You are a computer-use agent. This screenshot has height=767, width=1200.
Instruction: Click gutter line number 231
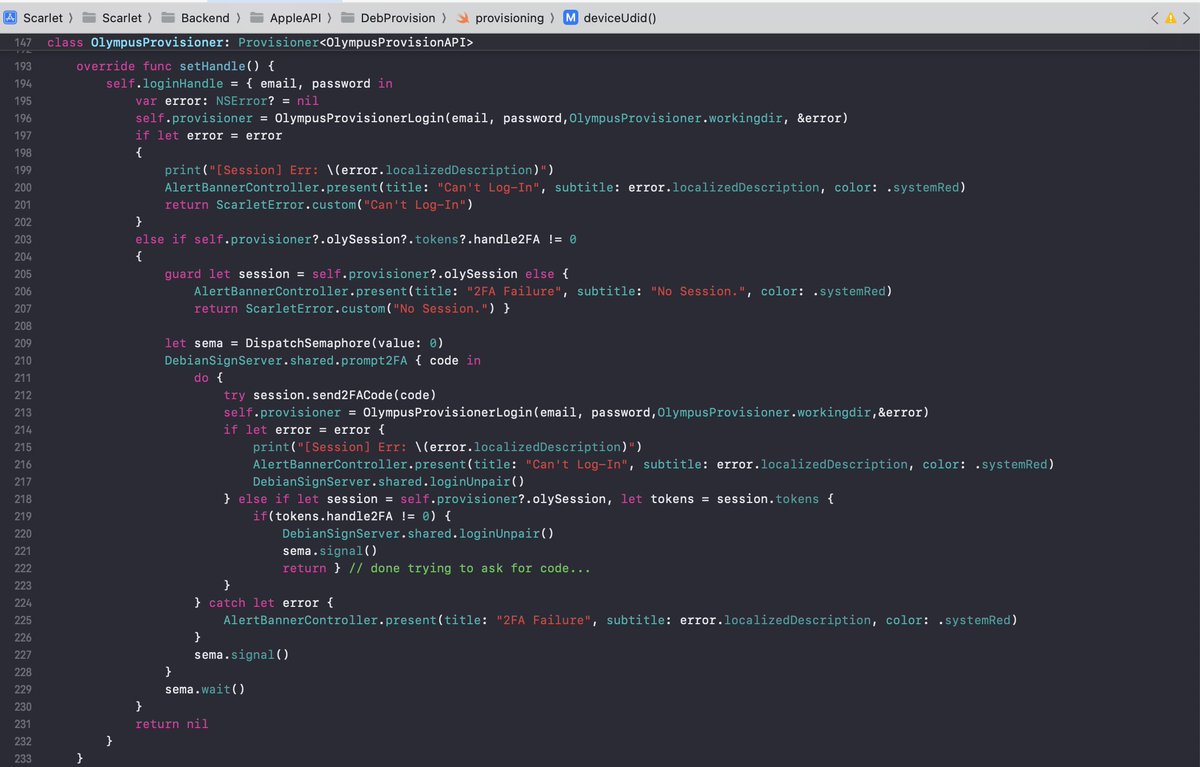[x=24, y=724]
